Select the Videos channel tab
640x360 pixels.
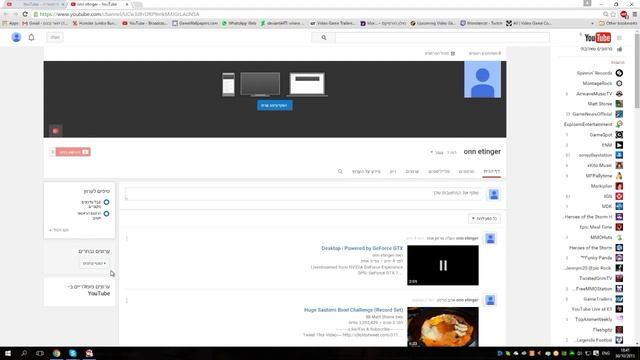[466, 171]
